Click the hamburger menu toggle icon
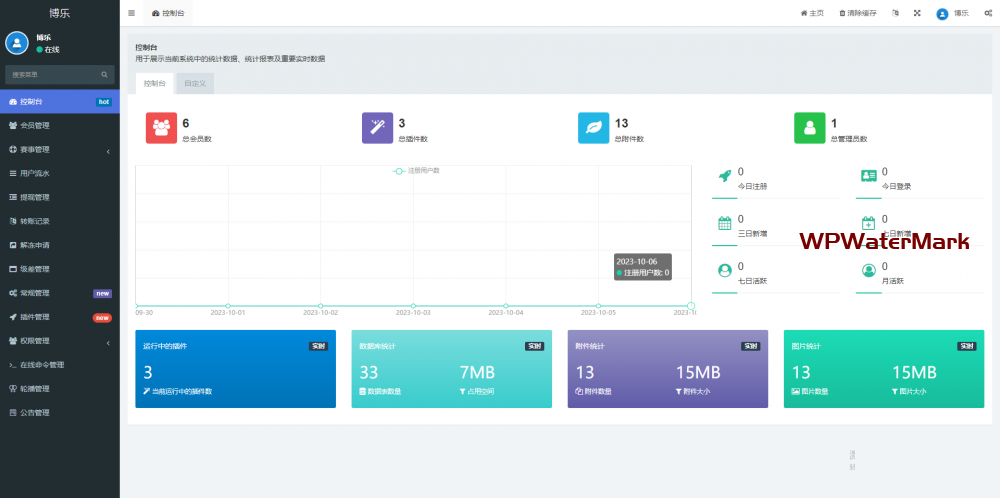1000x498 pixels. 132,13
